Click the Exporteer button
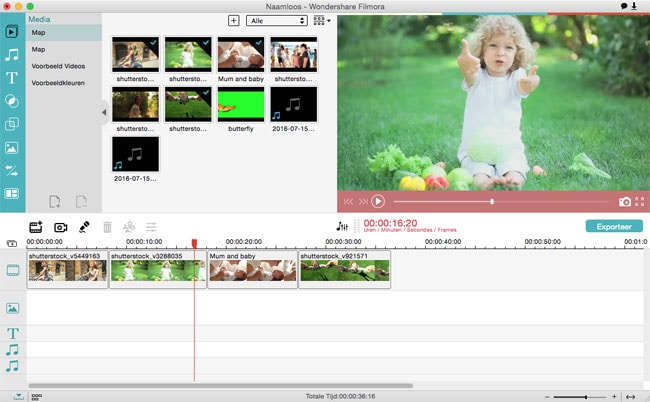650x402 pixels. tap(614, 226)
